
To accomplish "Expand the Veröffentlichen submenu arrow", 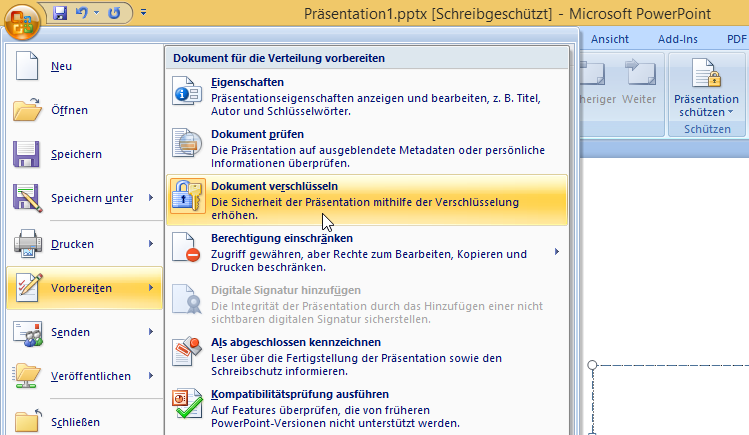I will pos(151,375).
